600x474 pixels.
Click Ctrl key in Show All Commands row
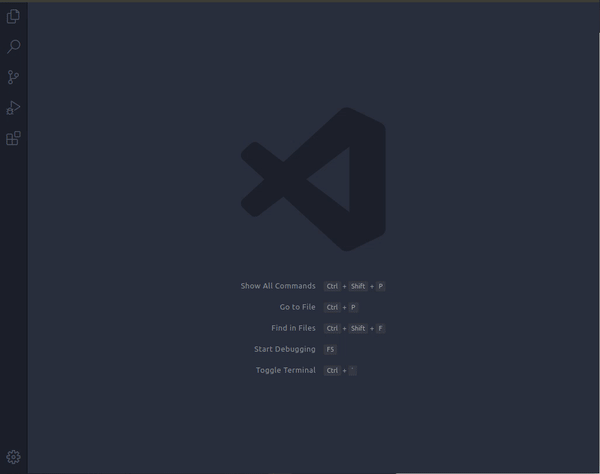pos(332,286)
